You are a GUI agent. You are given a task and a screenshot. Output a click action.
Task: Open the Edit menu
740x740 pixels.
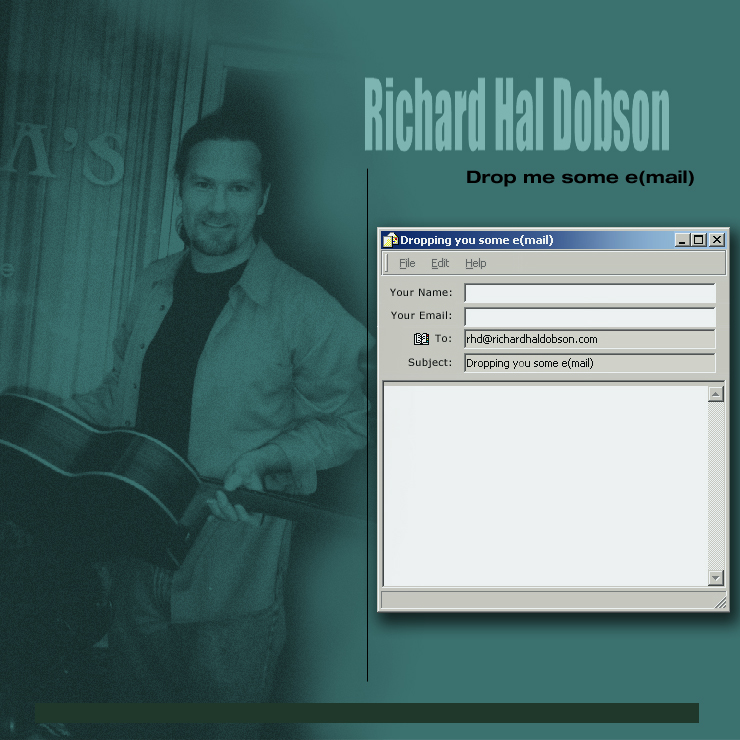tap(440, 263)
